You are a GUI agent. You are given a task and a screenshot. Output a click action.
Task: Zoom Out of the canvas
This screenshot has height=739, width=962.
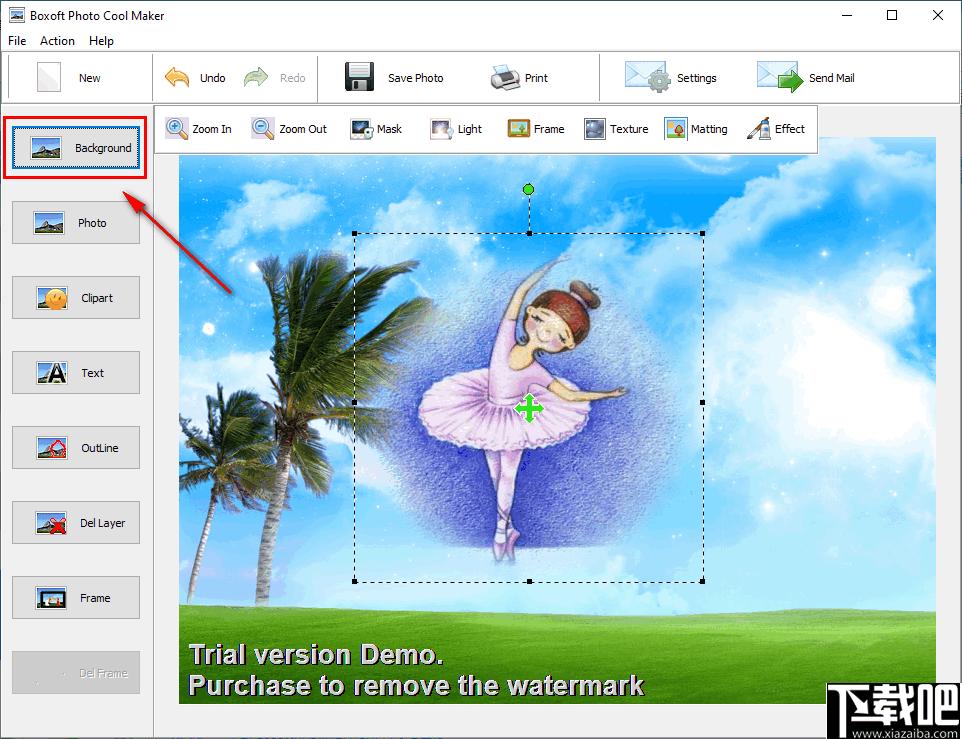(x=289, y=129)
